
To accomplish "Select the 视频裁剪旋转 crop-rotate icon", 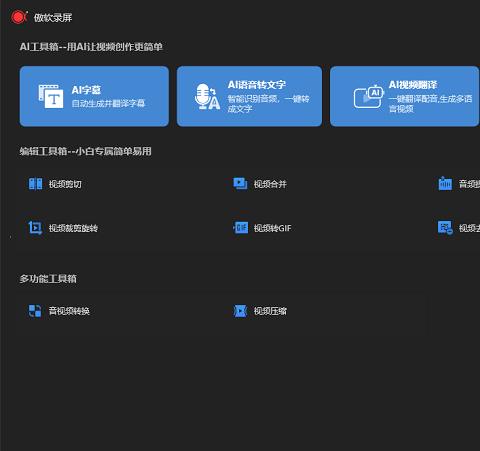I will (x=35, y=228).
